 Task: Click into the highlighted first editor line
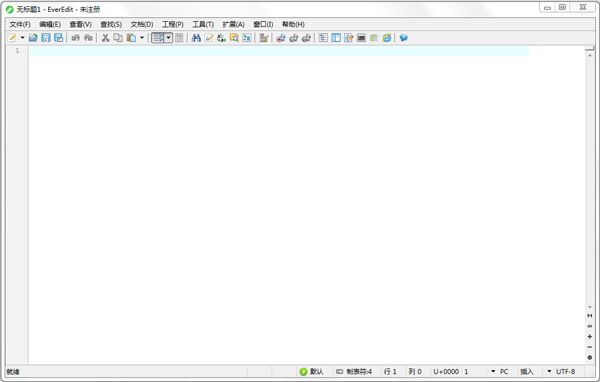tap(280, 51)
